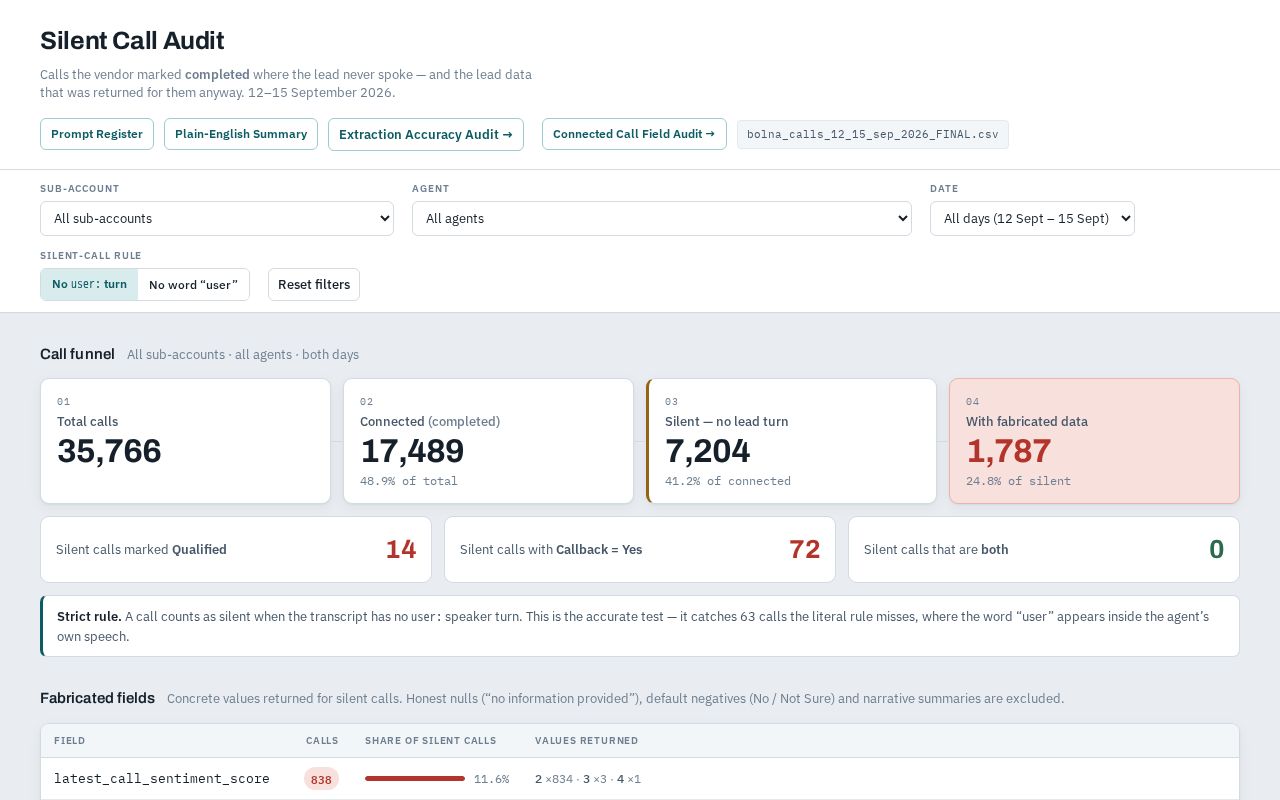Go to Connected Call Field Audit

click(634, 134)
